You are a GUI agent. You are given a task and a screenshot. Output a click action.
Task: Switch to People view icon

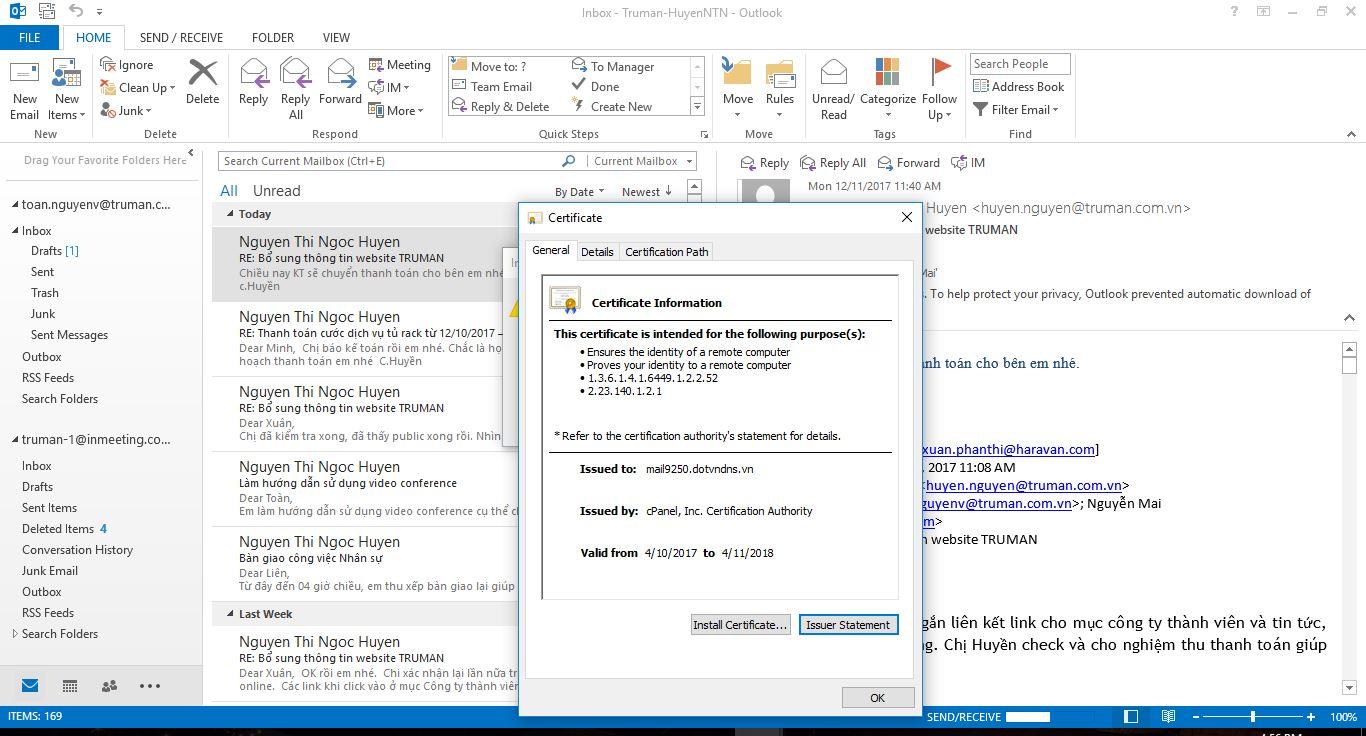[109, 686]
